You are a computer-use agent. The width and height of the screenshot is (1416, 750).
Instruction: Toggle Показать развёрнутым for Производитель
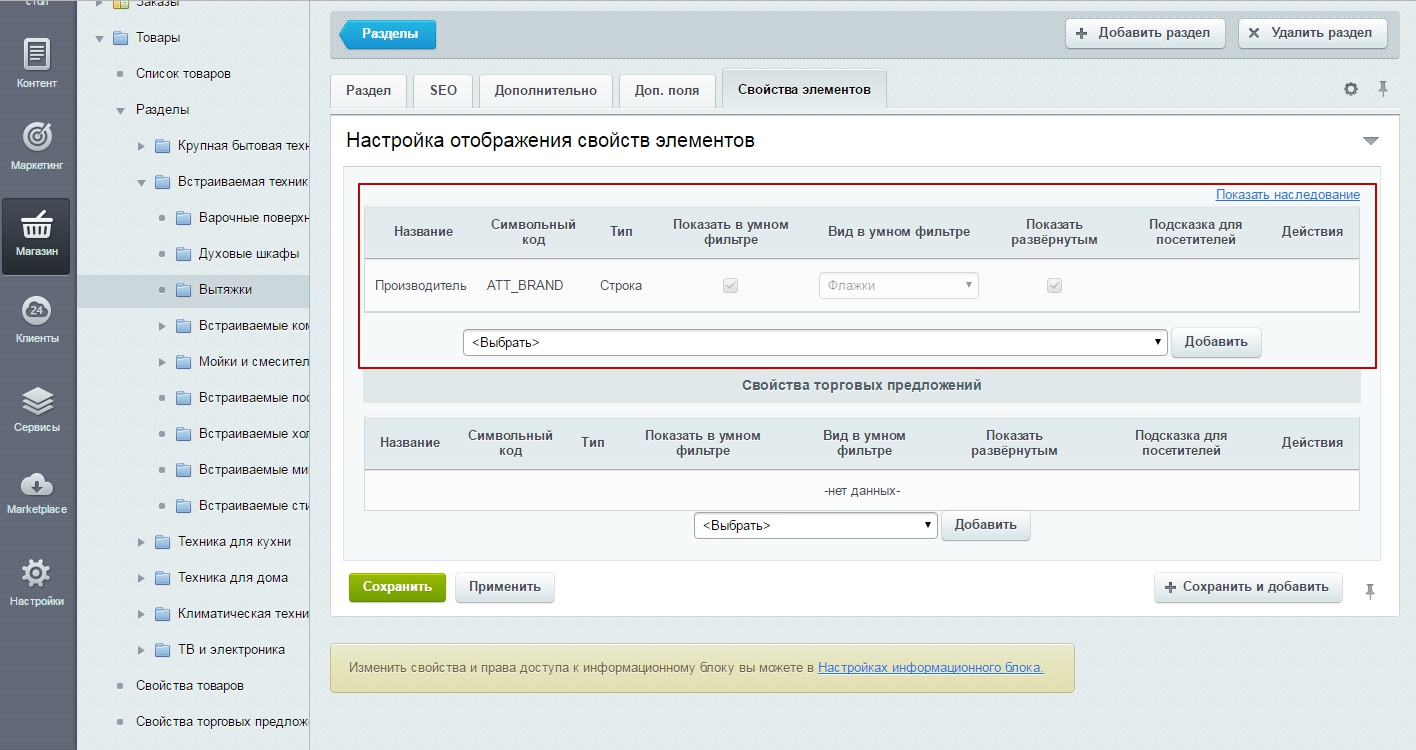(1054, 286)
